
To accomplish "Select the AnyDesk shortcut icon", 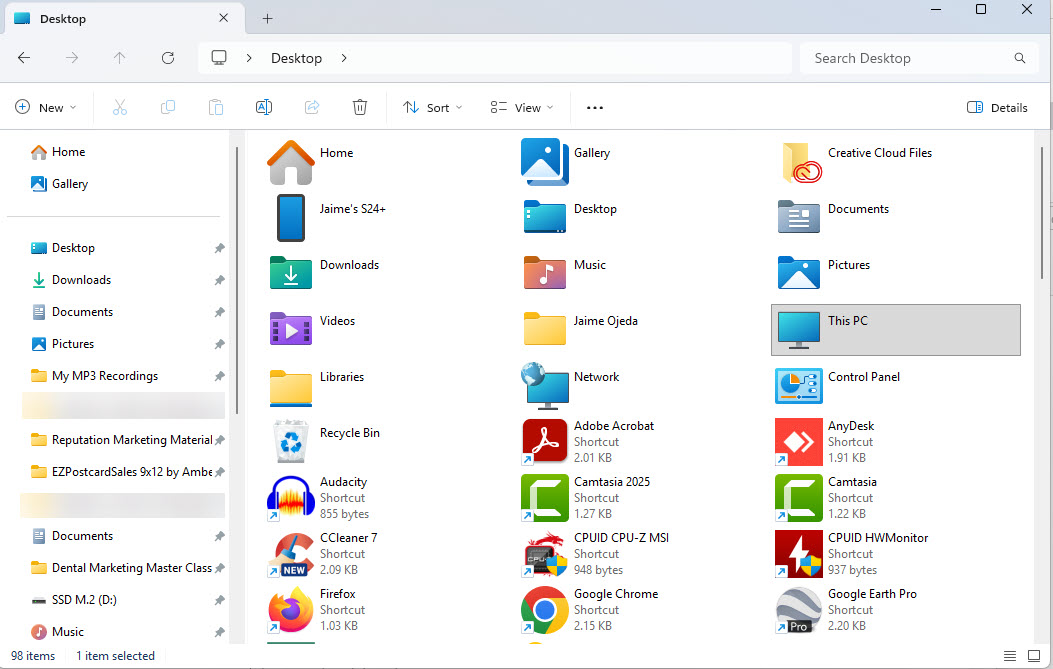I will [x=798, y=442].
